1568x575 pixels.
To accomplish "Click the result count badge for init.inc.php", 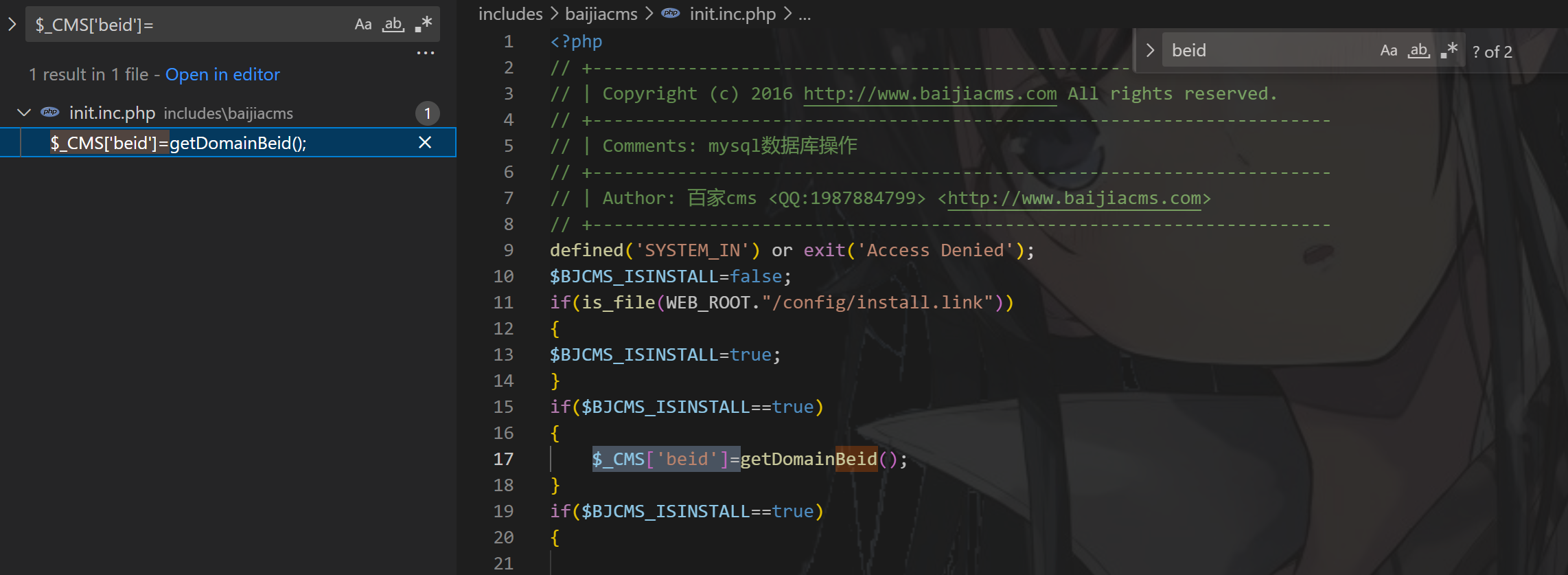I will (x=427, y=113).
